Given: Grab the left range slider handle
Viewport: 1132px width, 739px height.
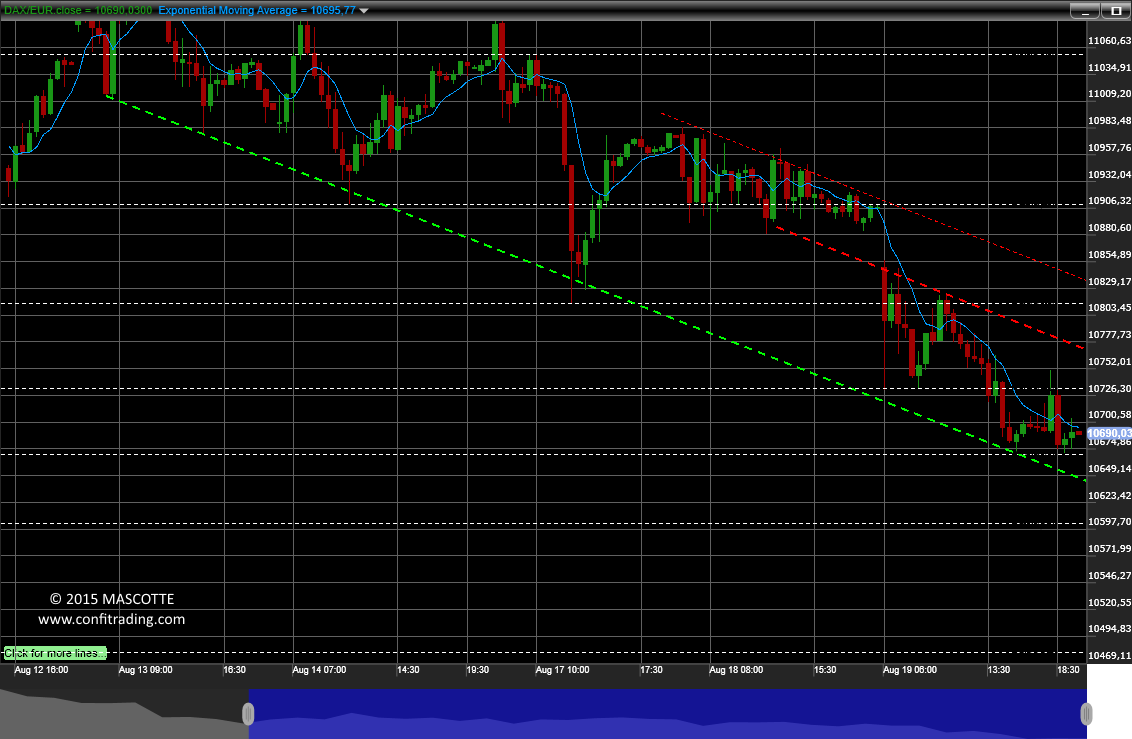Looking at the screenshot, I should (248, 714).
